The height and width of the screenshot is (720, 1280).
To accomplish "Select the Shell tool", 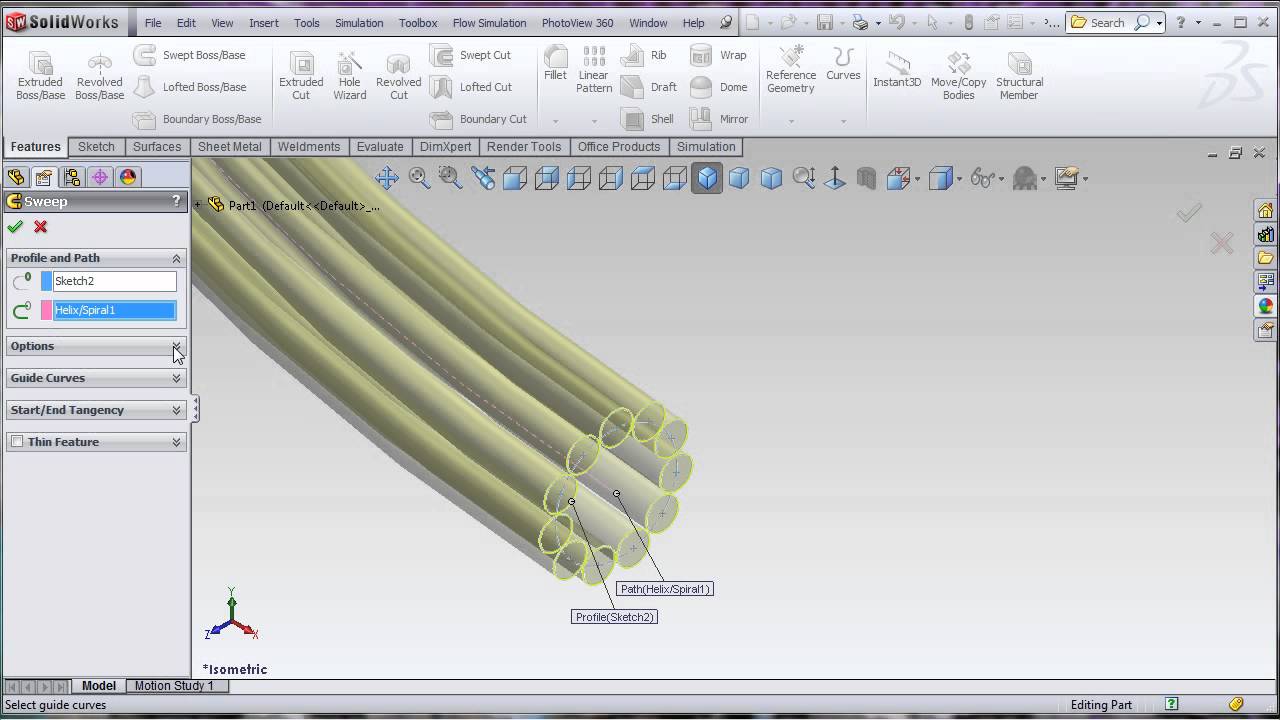I will pos(648,119).
